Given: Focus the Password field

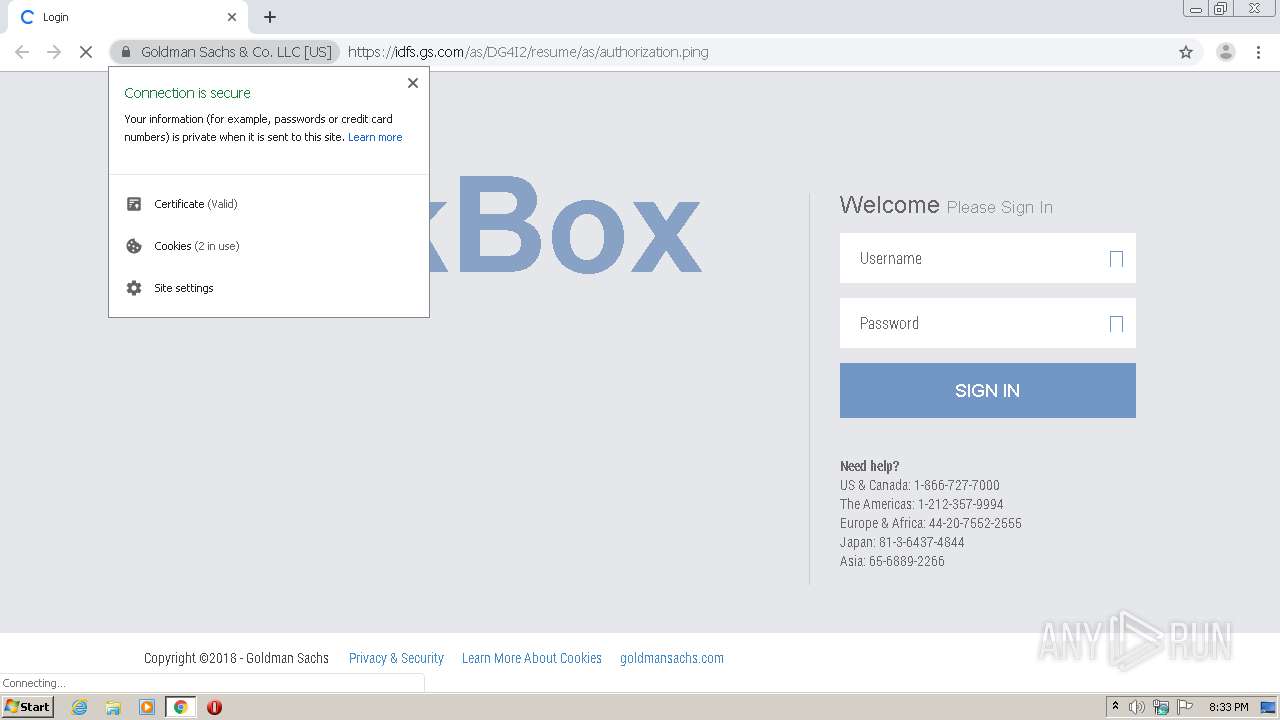Looking at the screenshot, I should pos(988,323).
